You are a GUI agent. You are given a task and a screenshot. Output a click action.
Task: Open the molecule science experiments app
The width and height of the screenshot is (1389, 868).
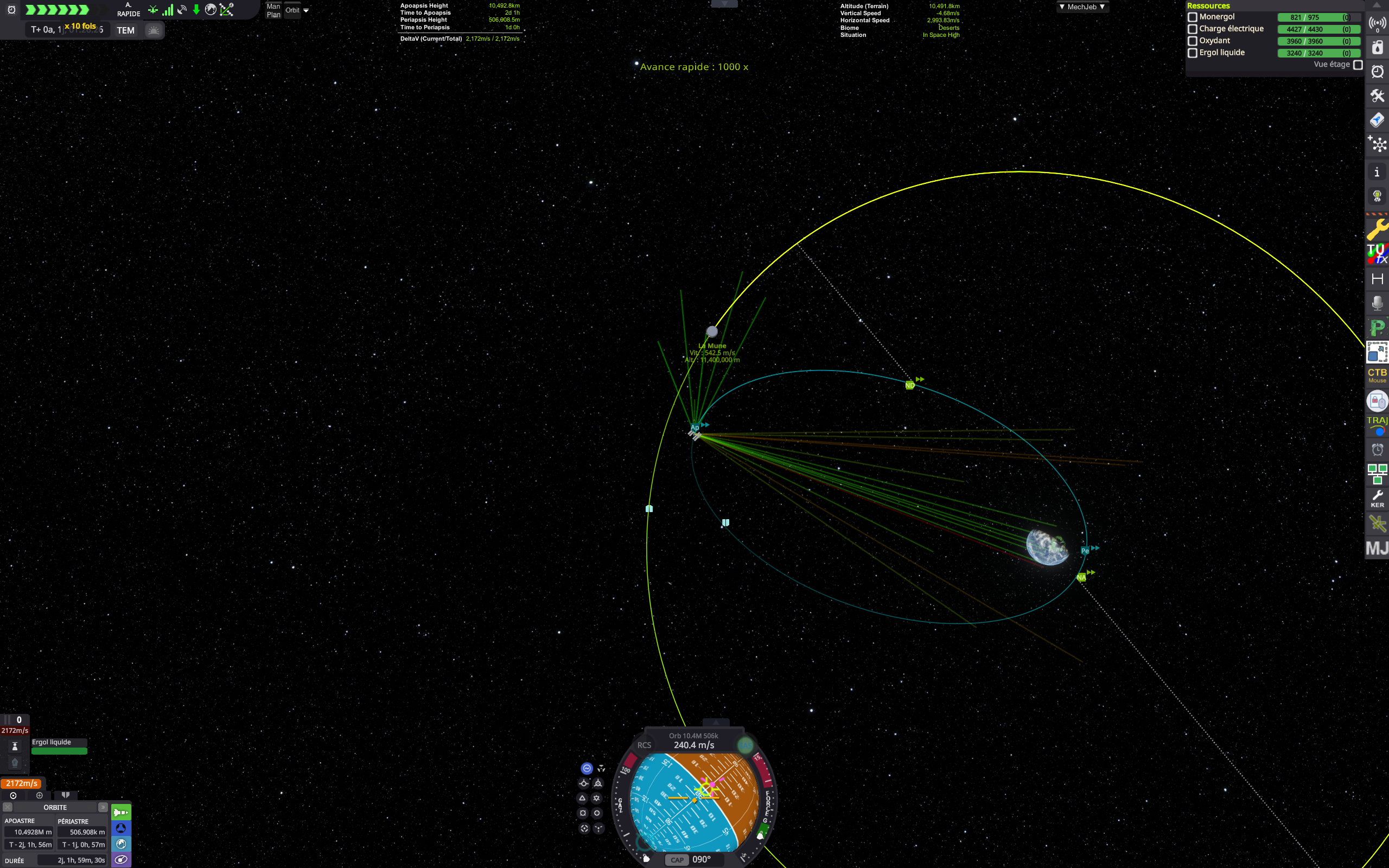(x=1377, y=144)
